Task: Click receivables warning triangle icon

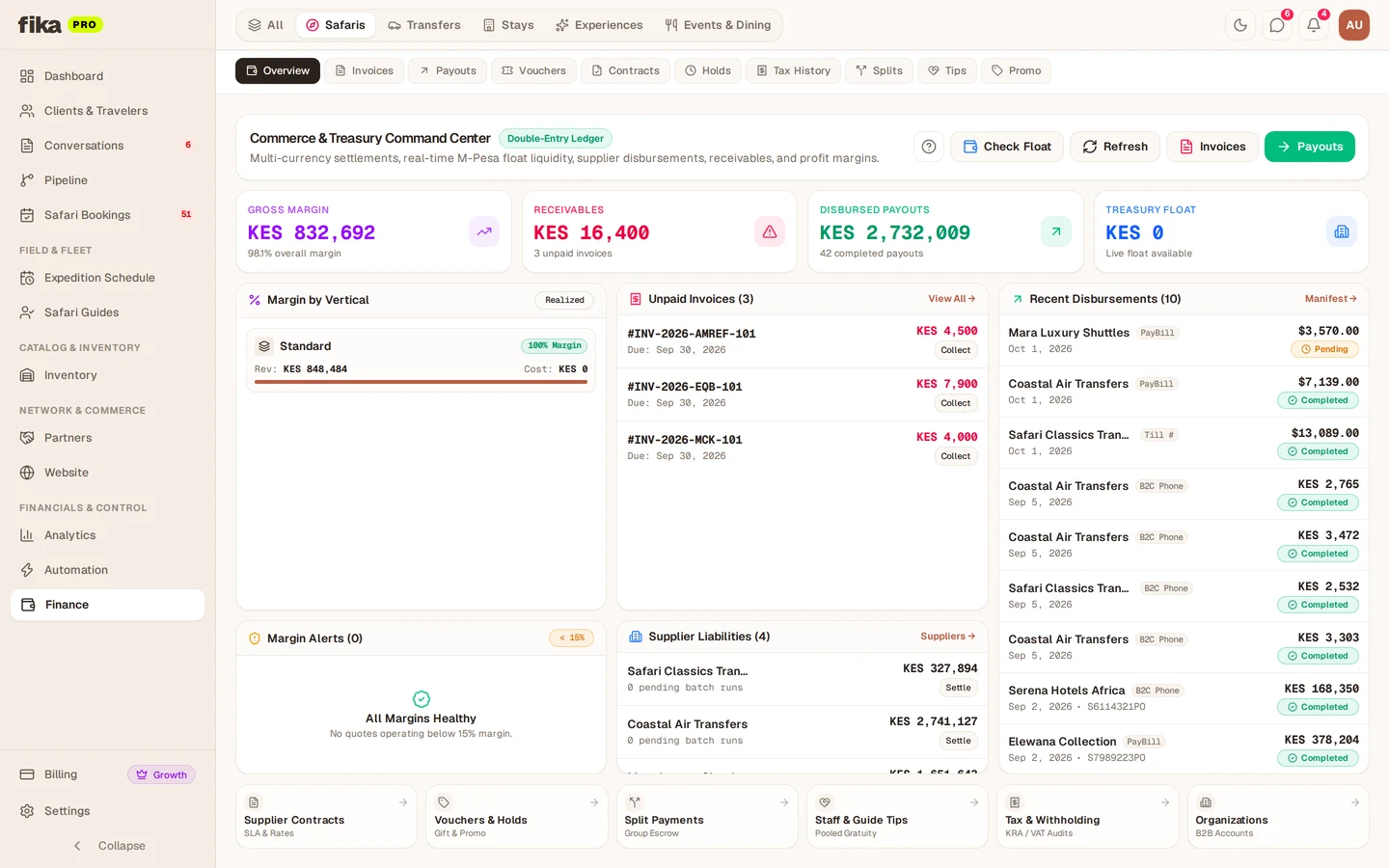Action: tap(770, 231)
